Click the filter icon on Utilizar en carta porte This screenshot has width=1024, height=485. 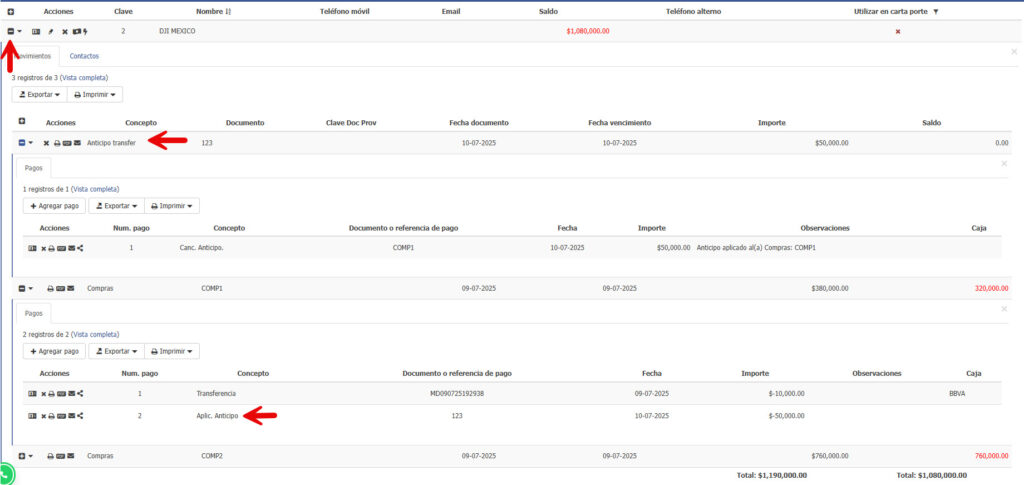936,11
